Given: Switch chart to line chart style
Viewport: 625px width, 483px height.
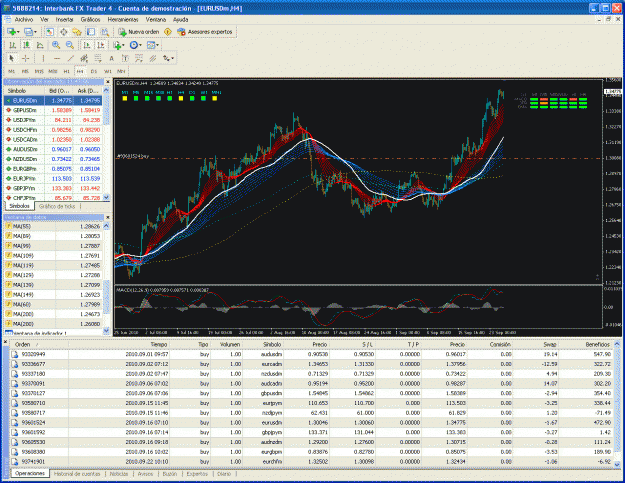Looking at the screenshot, I should click(40, 45).
